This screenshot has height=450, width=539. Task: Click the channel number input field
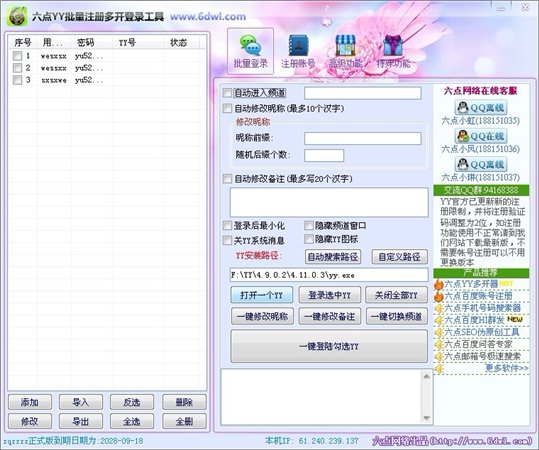(363, 93)
